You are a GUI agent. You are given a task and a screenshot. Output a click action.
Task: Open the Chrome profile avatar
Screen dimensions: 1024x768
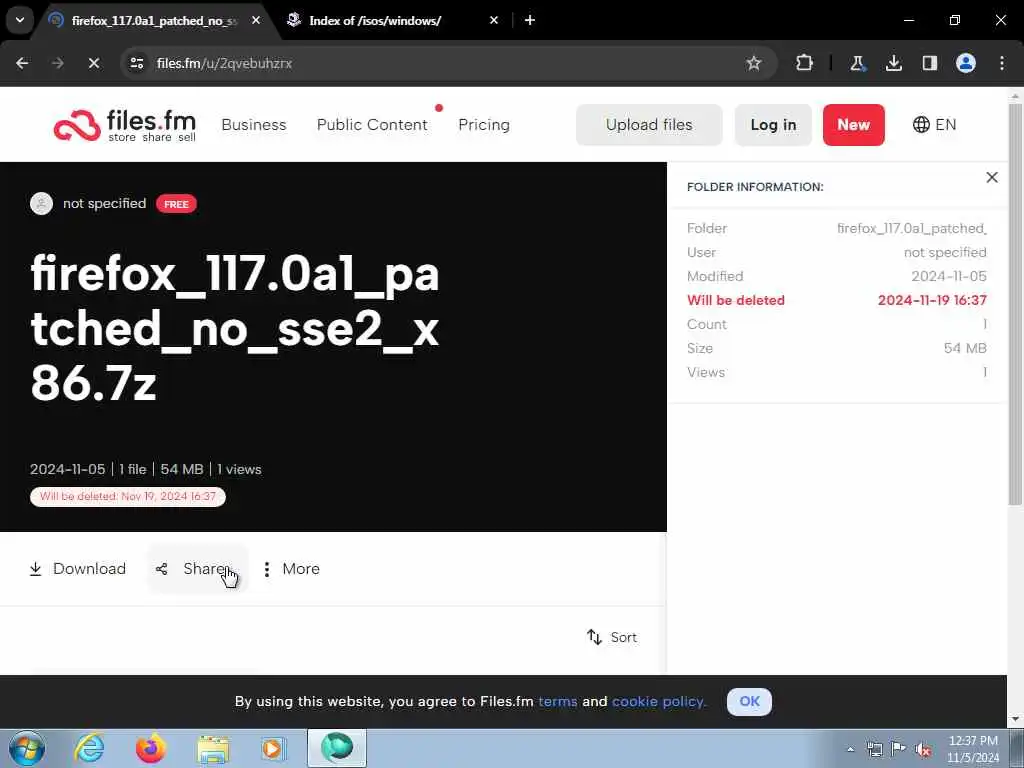coord(966,63)
